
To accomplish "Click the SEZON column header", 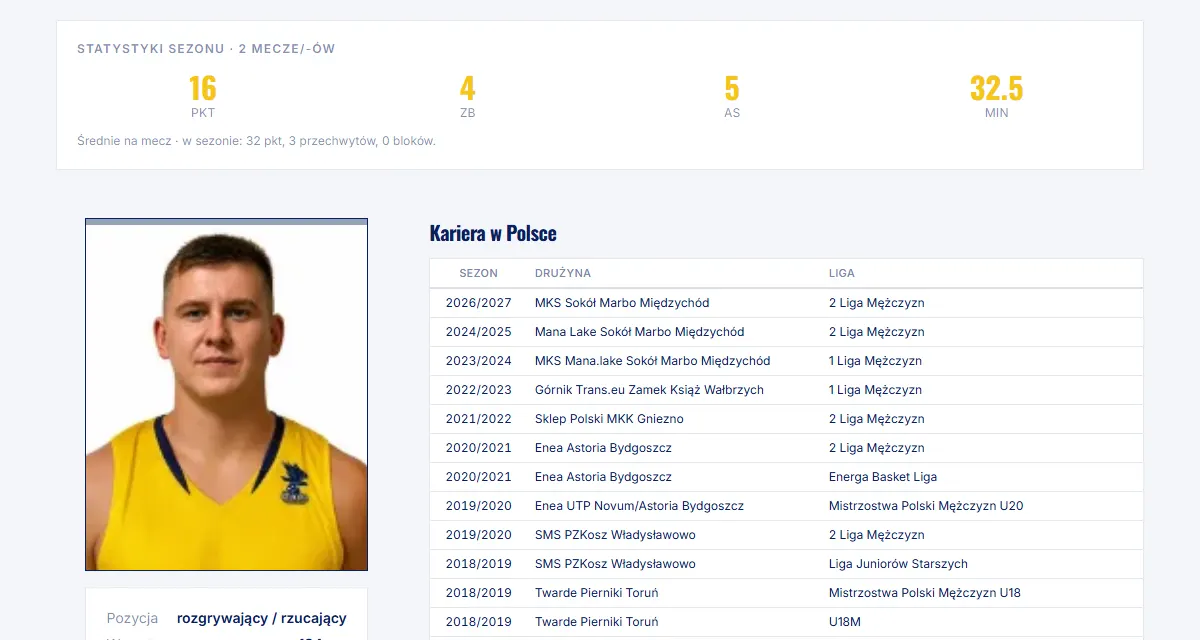I will (478, 273).
